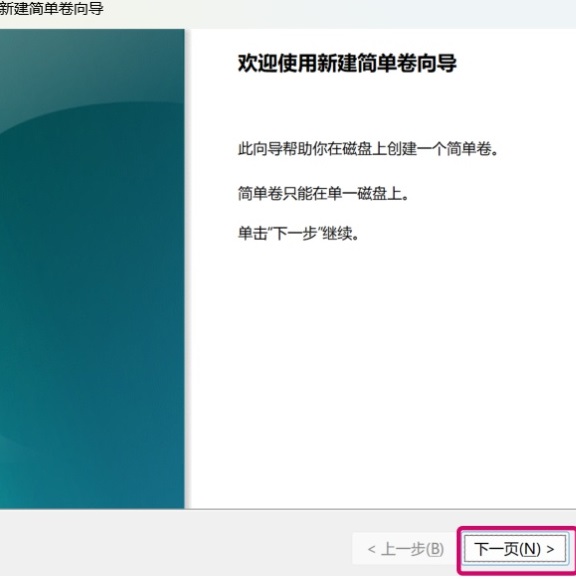Image resolution: width=576 pixels, height=579 pixels.
Task: Click the line 单击"下一步"继续。
Action: pyautogui.click(x=298, y=233)
